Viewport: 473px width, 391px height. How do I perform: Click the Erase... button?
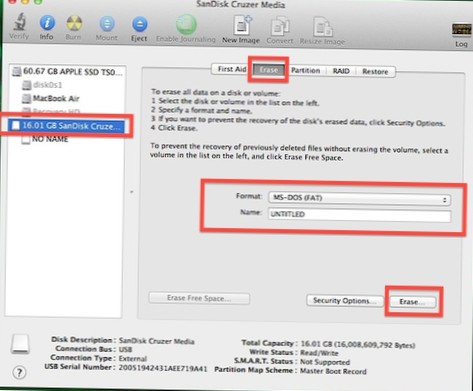point(413,302)
